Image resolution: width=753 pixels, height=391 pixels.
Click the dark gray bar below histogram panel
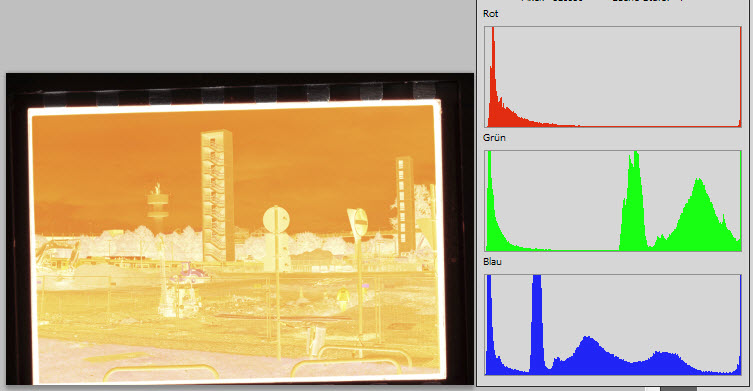point(678,389)
